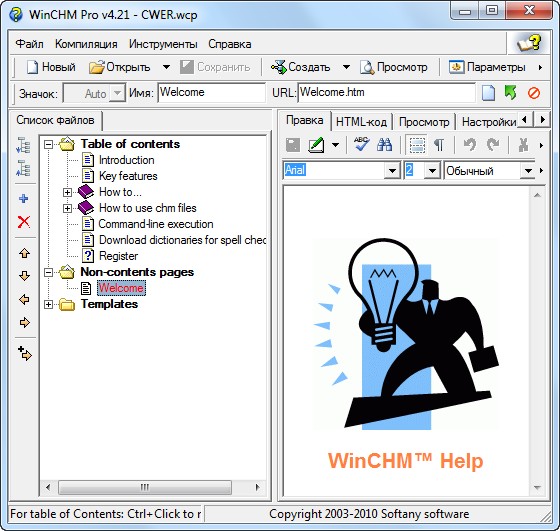
Task: Click the URL field with Welcome.htm
Action: (386, 92)
